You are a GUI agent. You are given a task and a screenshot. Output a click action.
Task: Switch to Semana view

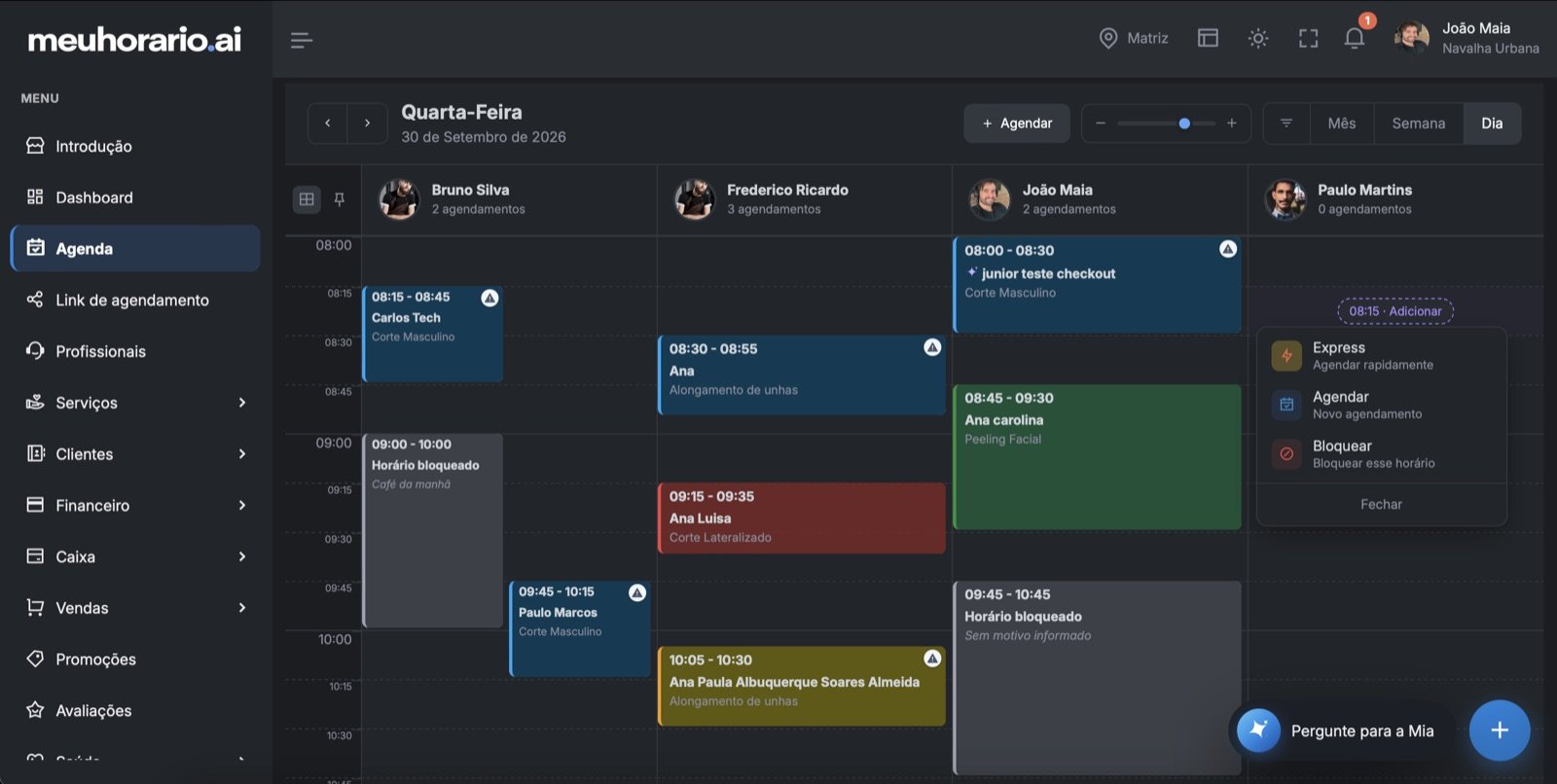point(1419,124)
